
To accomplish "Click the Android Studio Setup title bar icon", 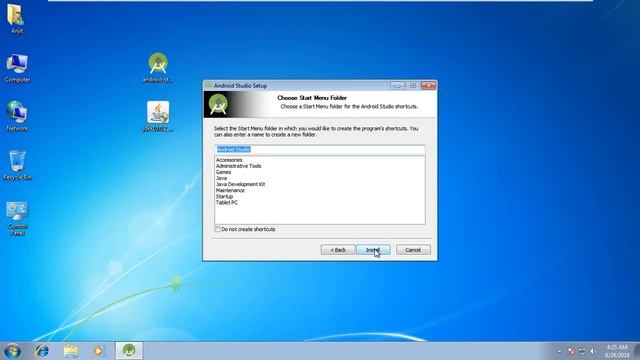I will tap(209, 86).
